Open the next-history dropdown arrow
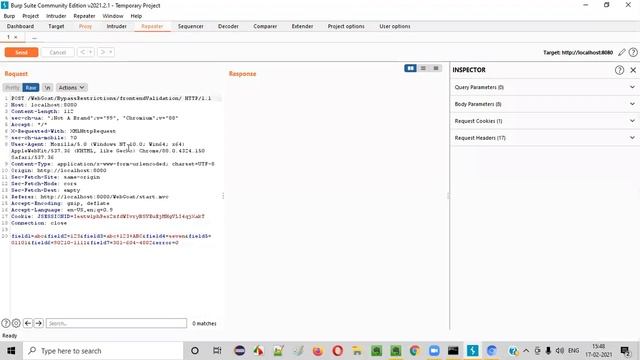 pyautogui.click(x=110, y=52)
